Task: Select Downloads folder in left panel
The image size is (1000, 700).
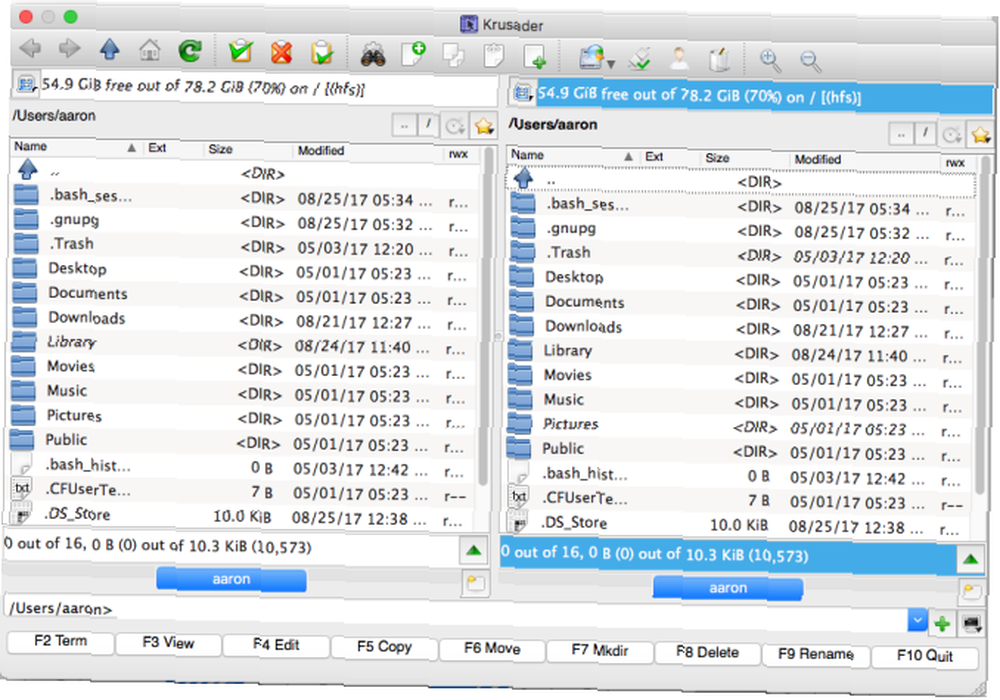Action: coord(242,318)
